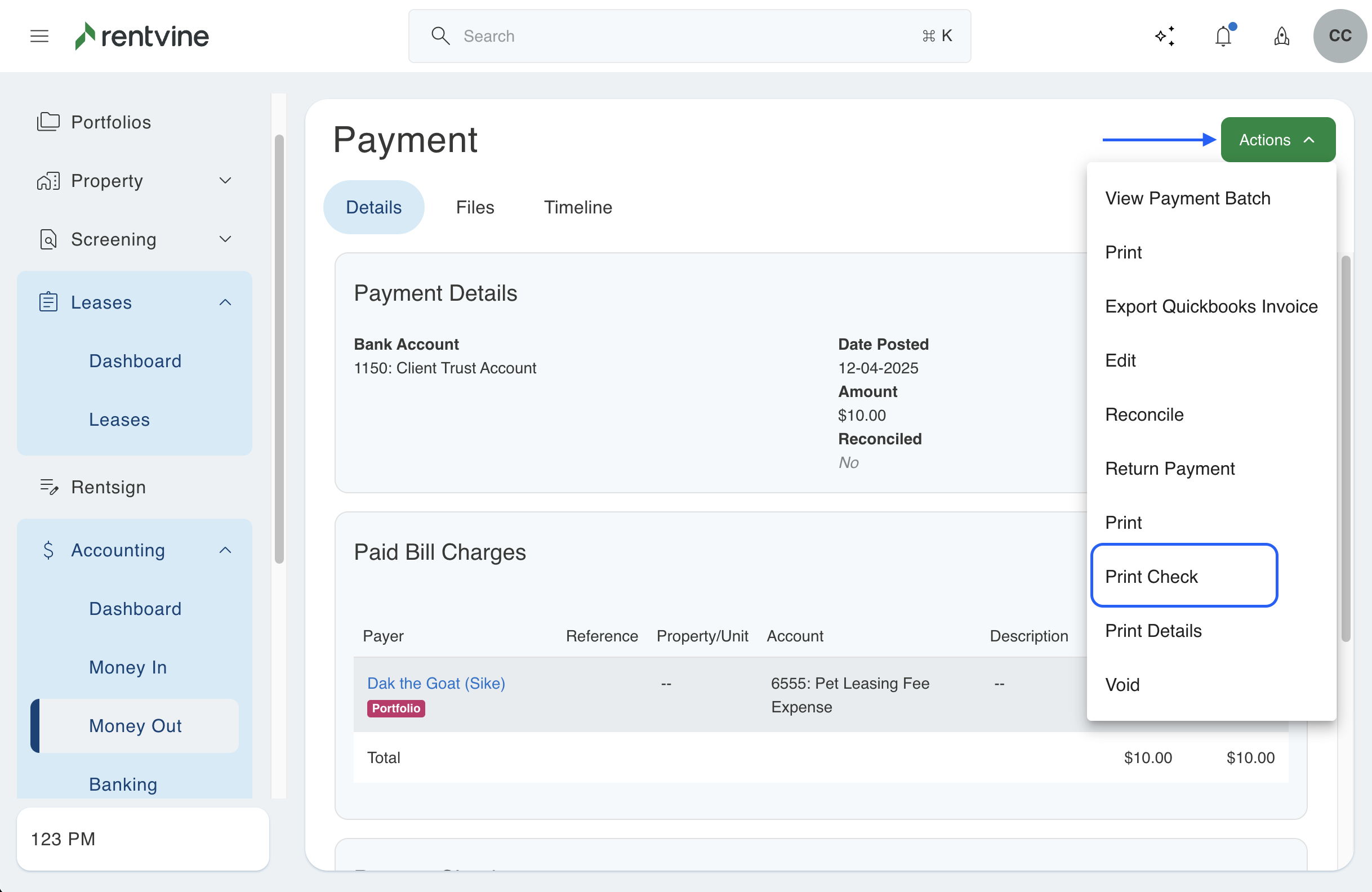Open the CC user avatar menu

coord(1339,36)
